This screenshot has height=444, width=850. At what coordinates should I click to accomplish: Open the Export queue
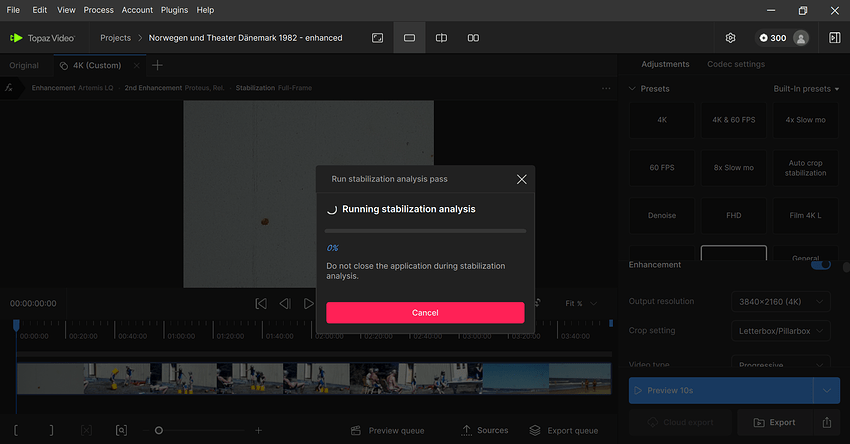click(564, 430)
